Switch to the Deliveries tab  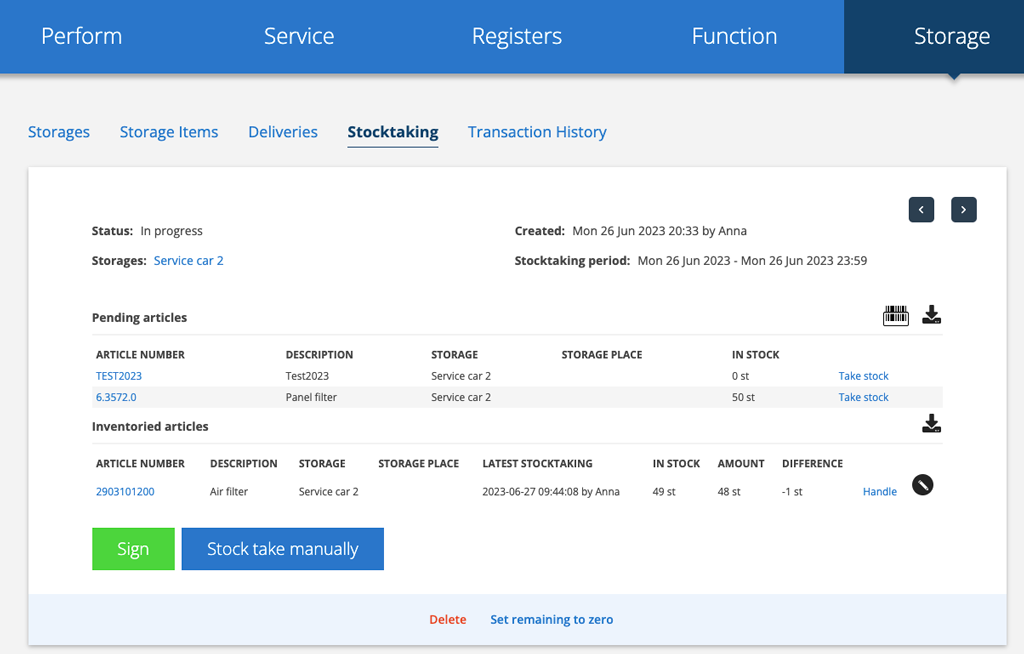pyautogui.click(x=283, y=132)
